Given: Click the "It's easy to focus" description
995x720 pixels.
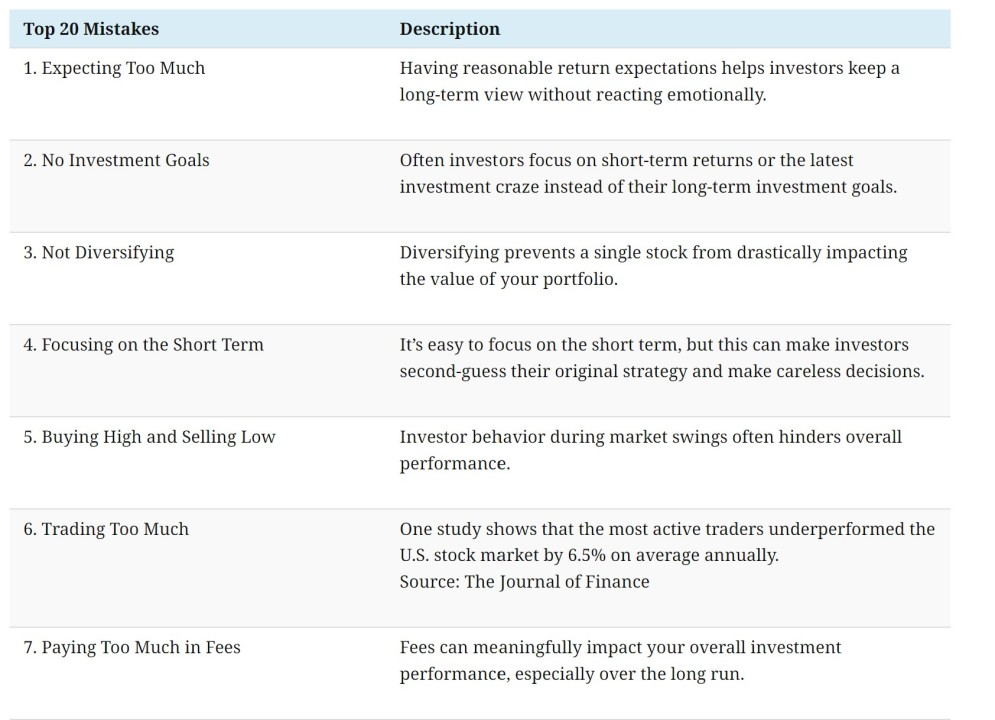Looking at the screenshot, I should tap(654, 344).
